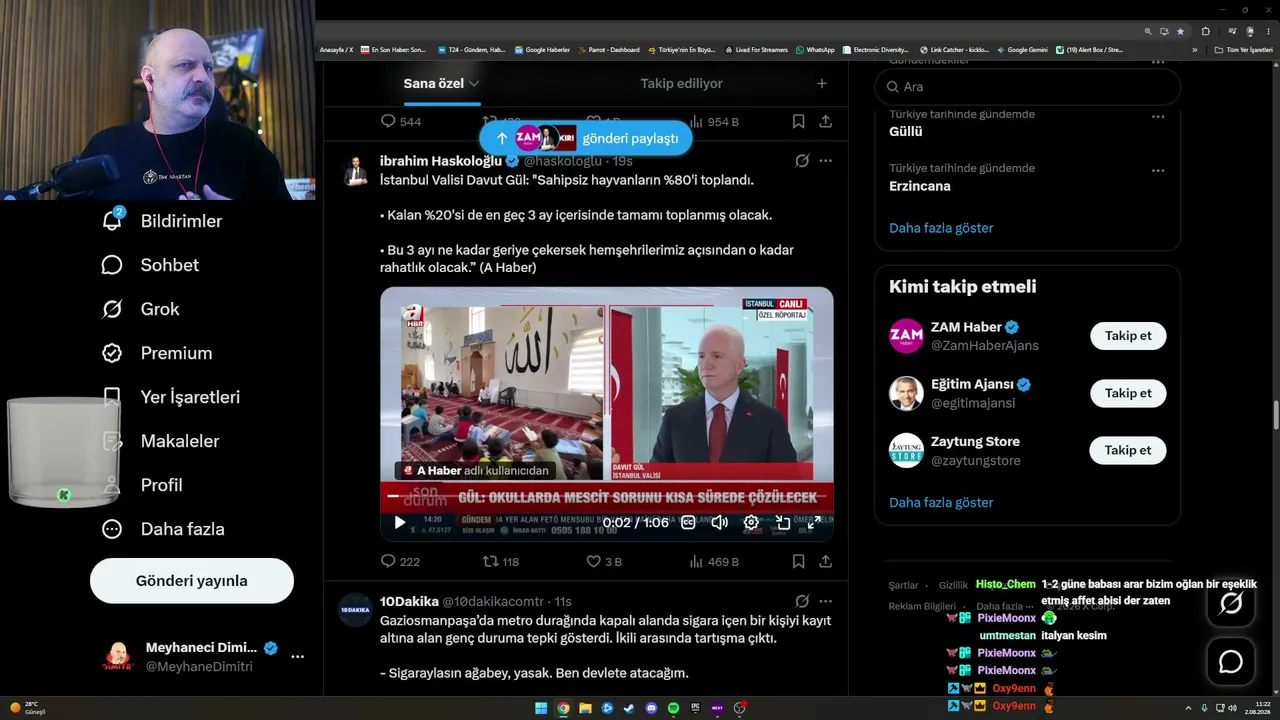Open Google Gemini bookmark

(x=1022, y=50)
